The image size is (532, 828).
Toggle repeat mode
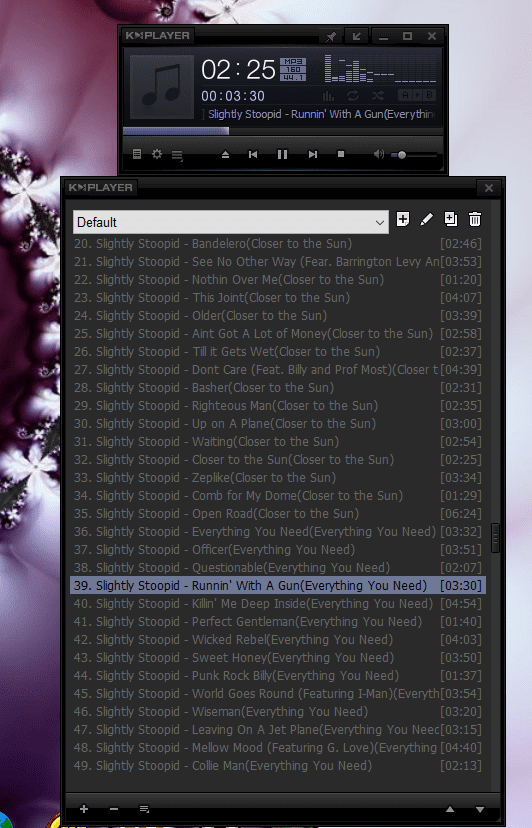pyautogui.click(x=353, y=96)
